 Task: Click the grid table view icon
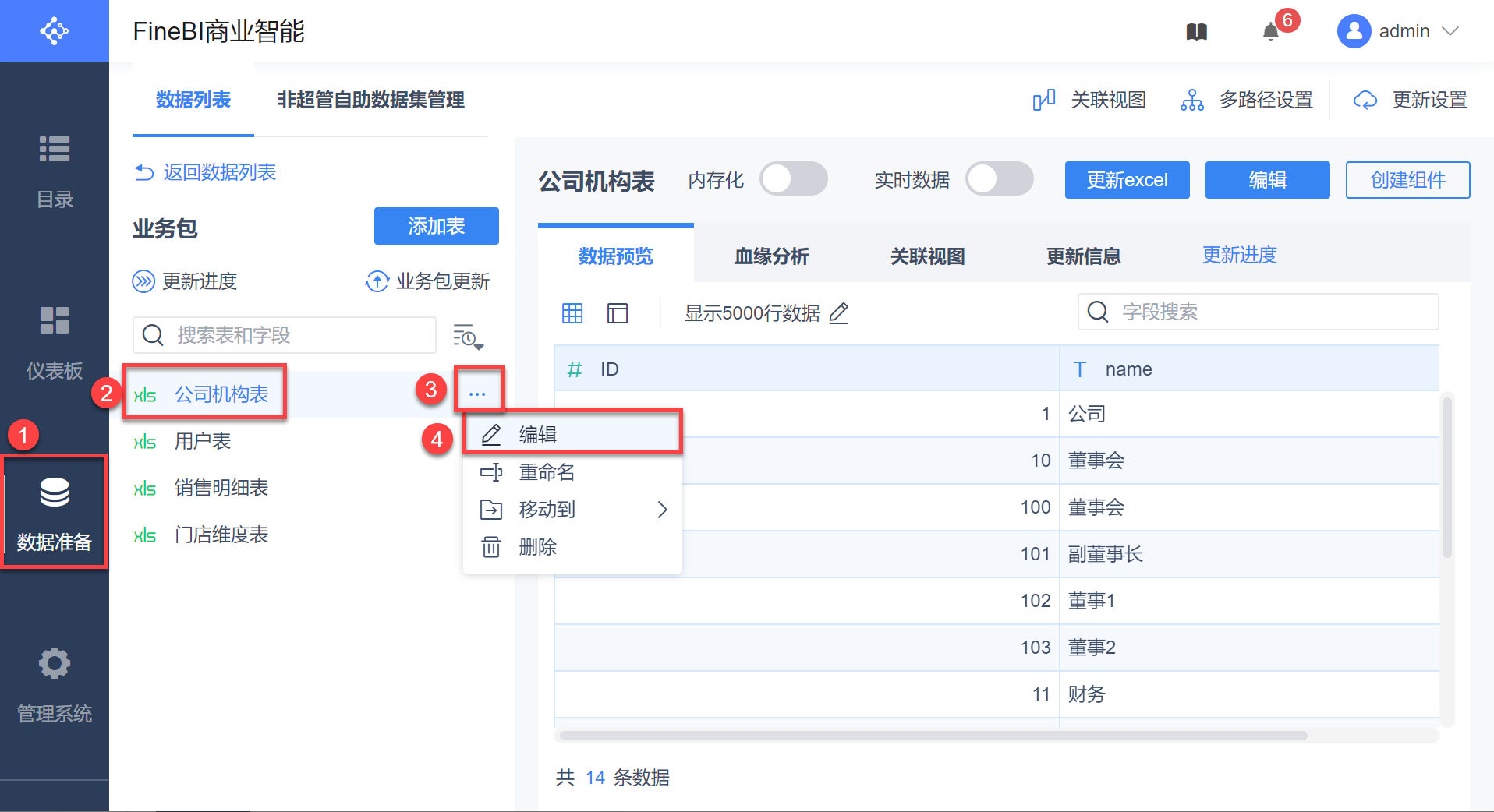(572, 313)
